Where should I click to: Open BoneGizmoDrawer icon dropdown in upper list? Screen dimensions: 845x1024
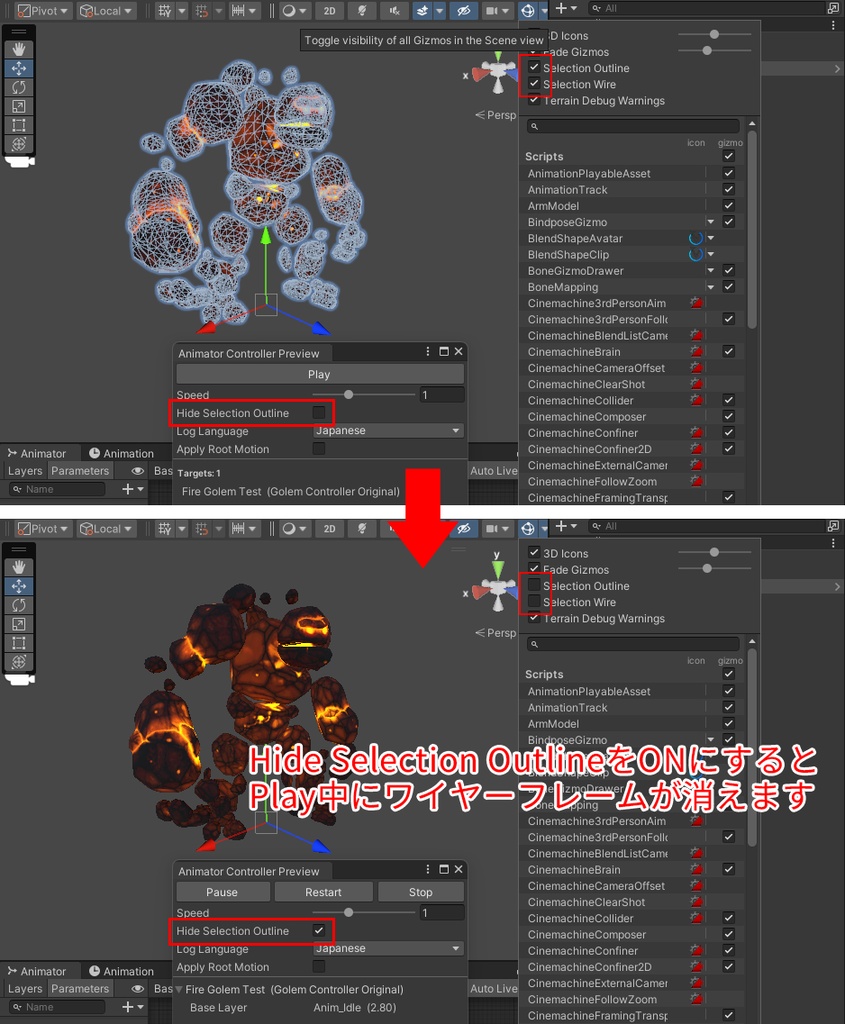[710, 270]
